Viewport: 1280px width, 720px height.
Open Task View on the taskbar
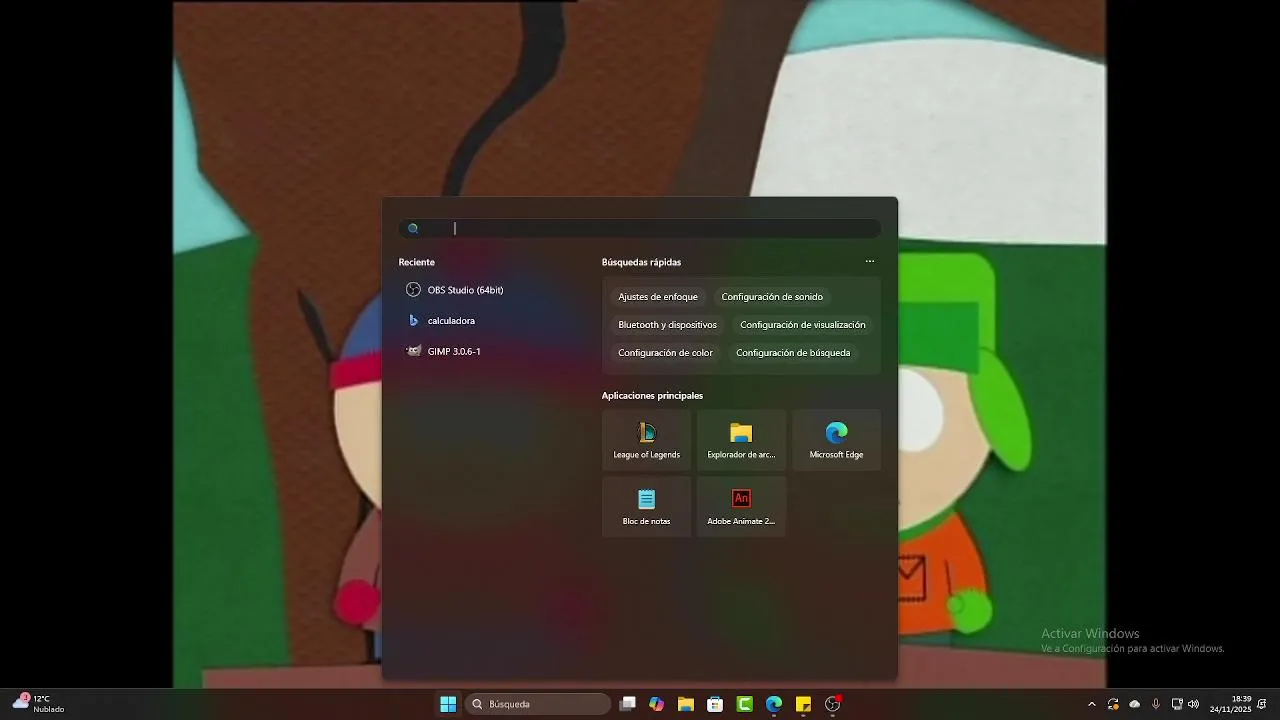pyautogui.click(x=627, y=704)
